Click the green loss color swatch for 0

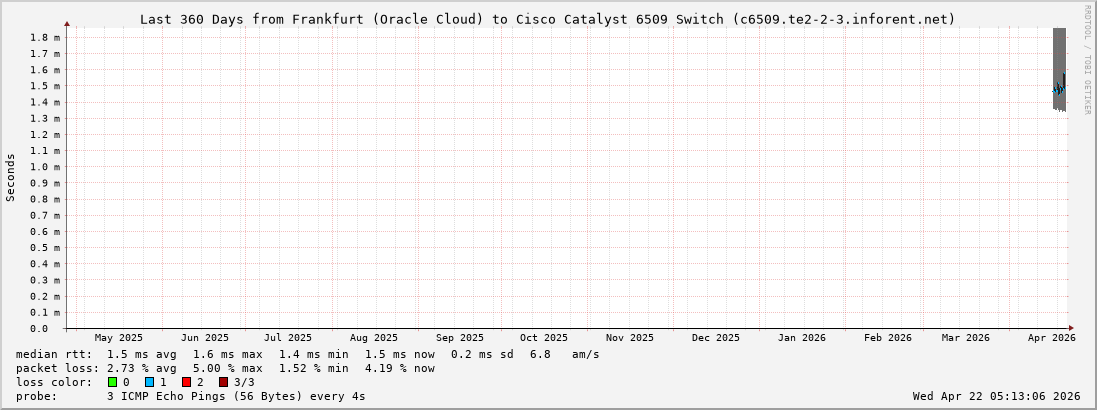pos(113,382)
